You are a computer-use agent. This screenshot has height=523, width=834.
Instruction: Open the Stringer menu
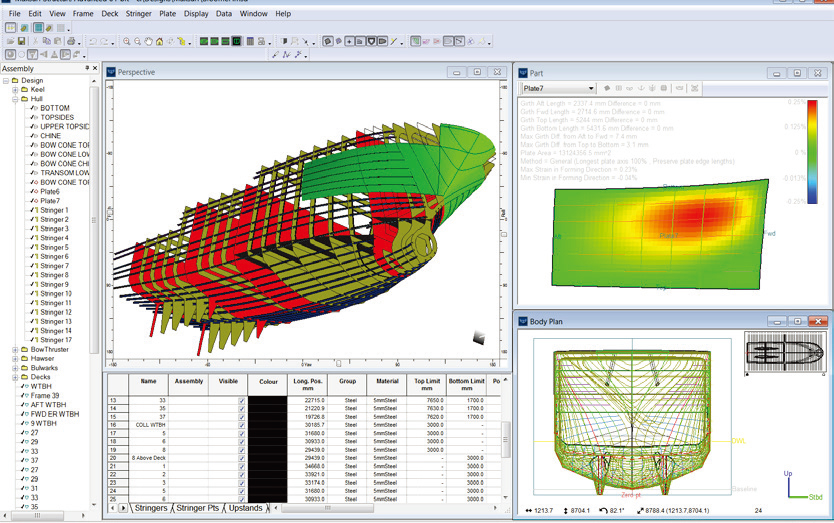click(139, 14)
